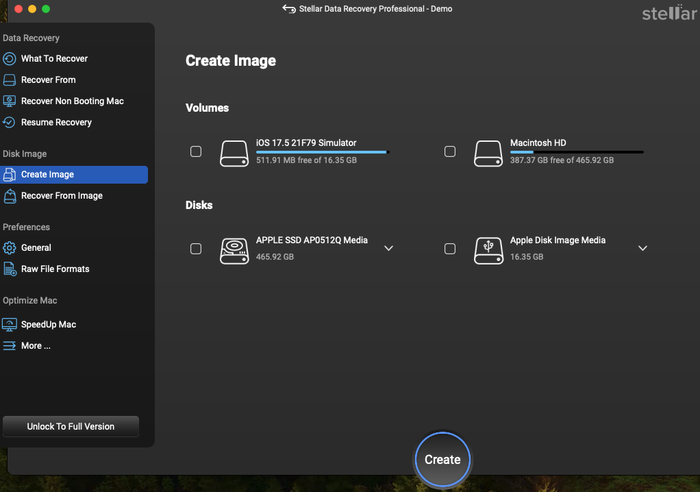
Task: Click the green maximize window button
Action: [x=46, y=9]
